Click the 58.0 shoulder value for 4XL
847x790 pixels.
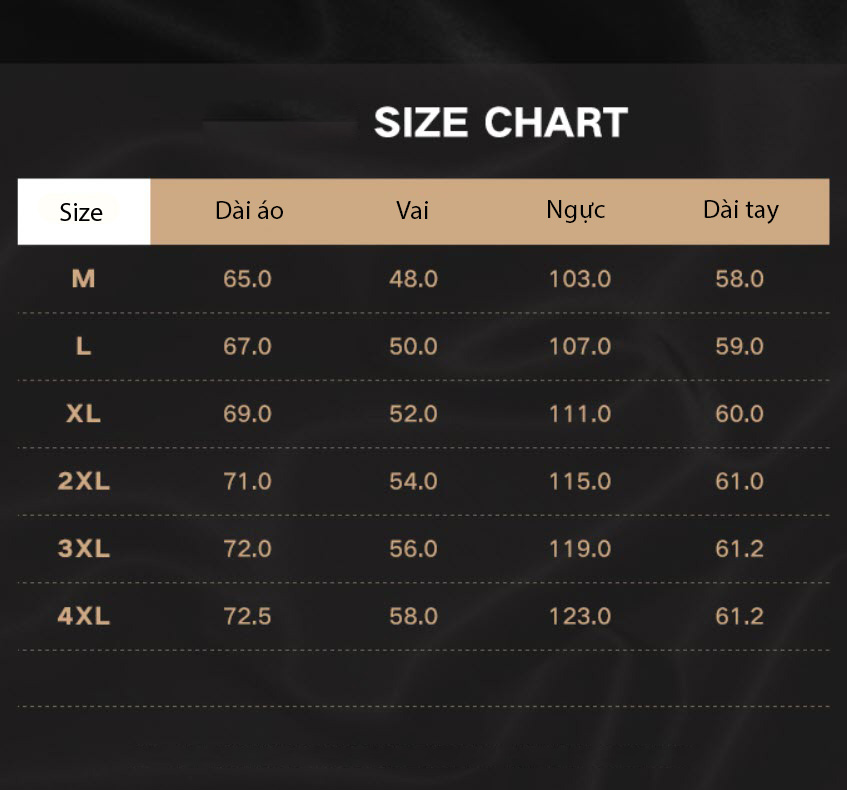[413, 617]
